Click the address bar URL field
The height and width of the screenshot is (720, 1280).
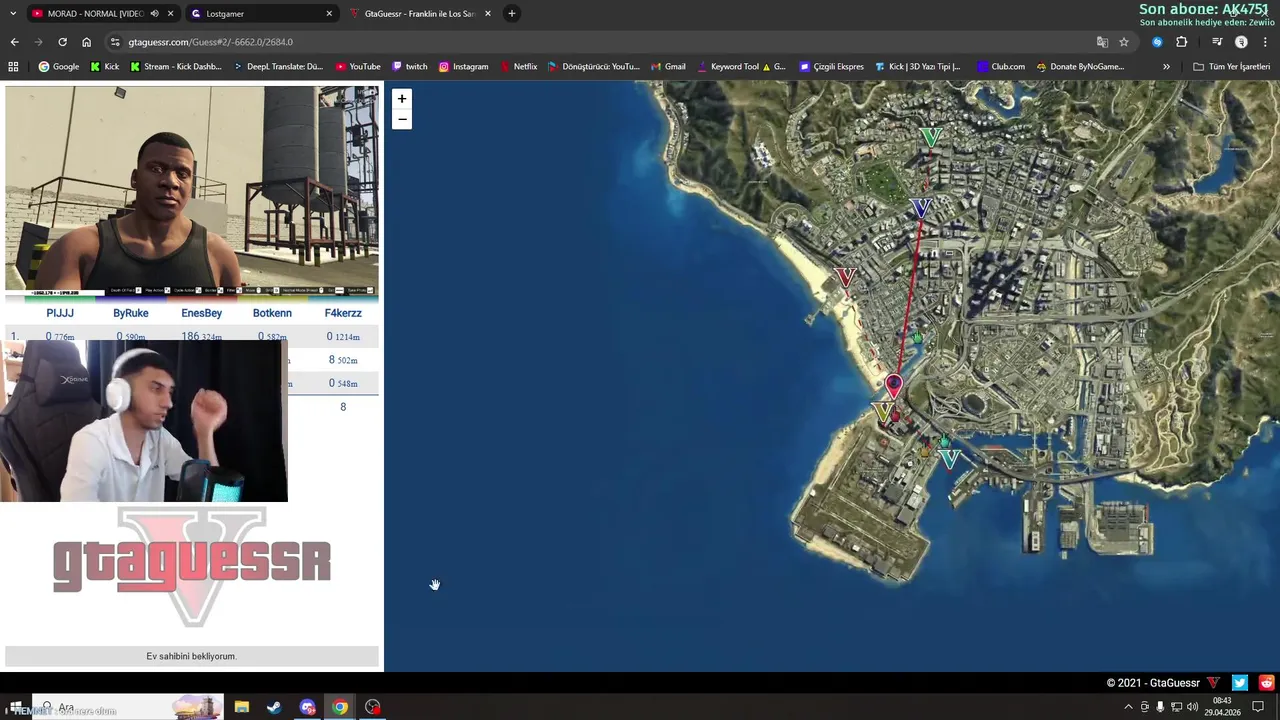coord(600,42)
